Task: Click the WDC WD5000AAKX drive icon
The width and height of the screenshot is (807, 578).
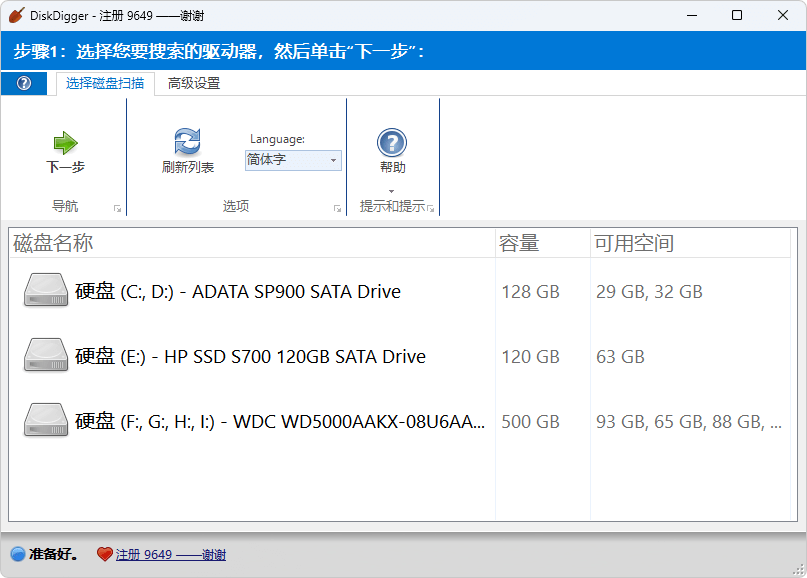Action: [x=46, y=421]
